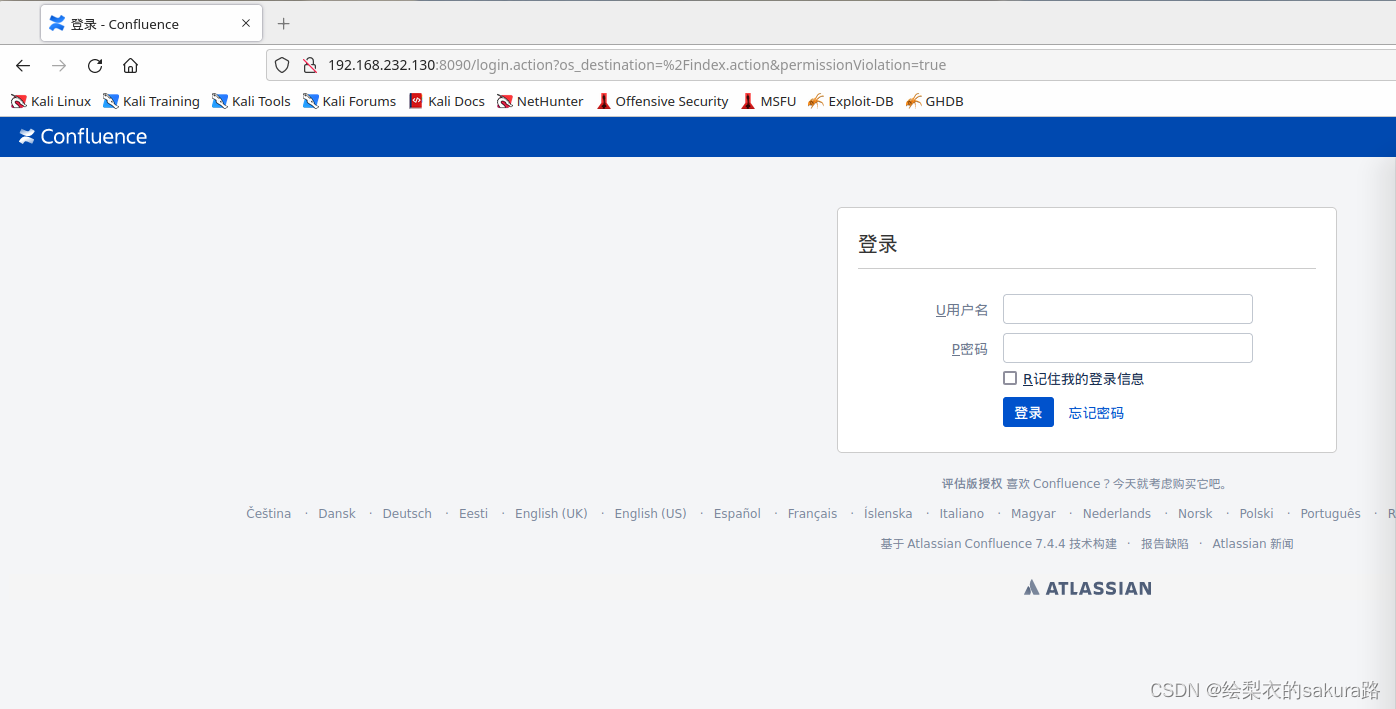The image size is (1396, 709).
Task: Switch language to Čeština
Action: pyautogui.click(x=269, y=514)
